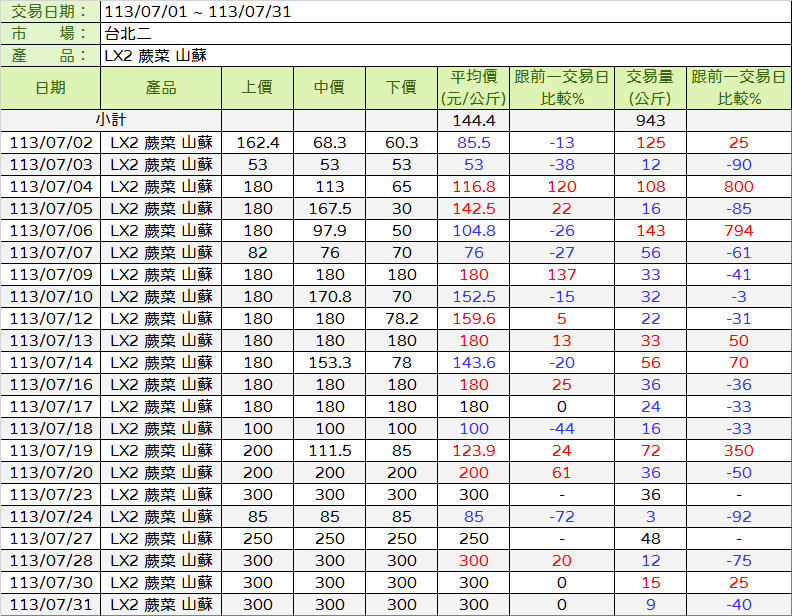This screenshot has height=616, width=792.
Task: Select the date cell 113/07/02
Action: click(x=50, y=142)
